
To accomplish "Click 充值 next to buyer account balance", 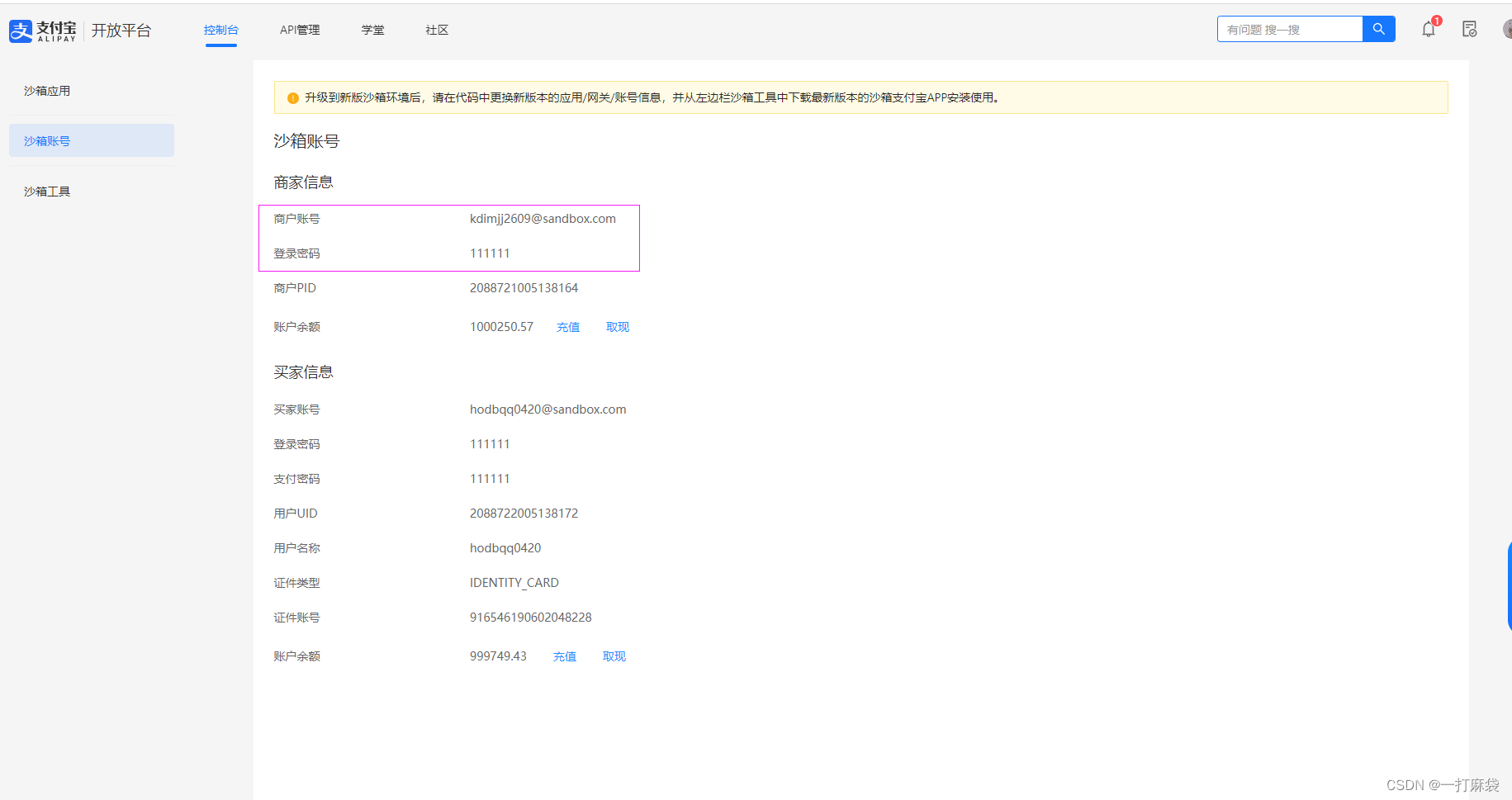I will 564,656.
